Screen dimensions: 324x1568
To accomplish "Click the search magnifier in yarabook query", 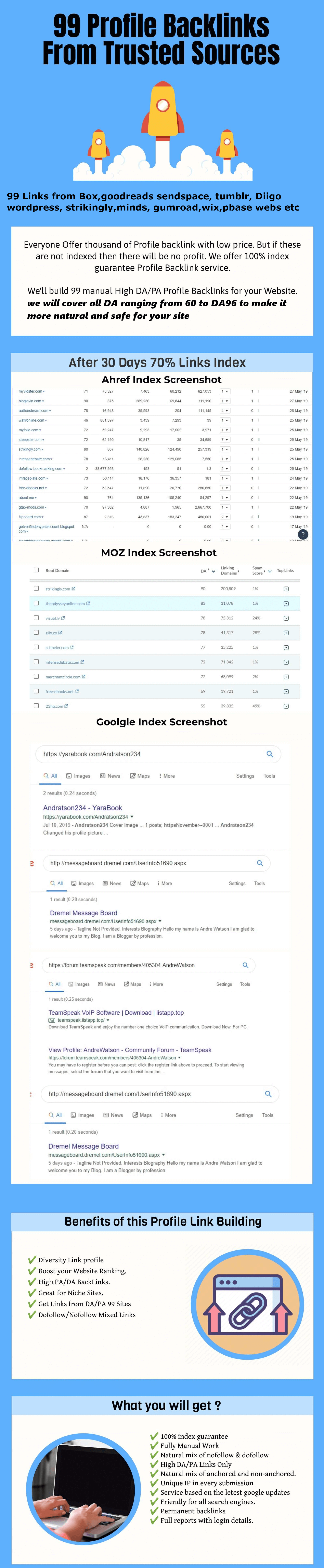I will tap(270, 754).
